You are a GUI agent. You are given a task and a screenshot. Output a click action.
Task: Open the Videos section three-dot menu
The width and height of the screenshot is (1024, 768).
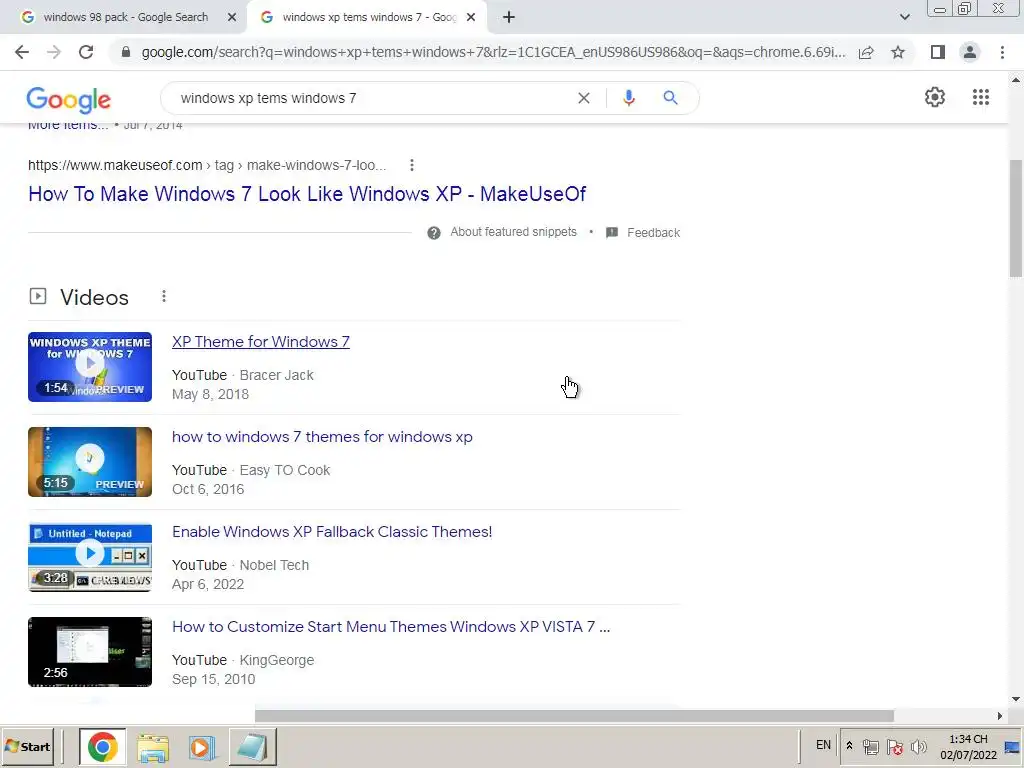[164, 296]
